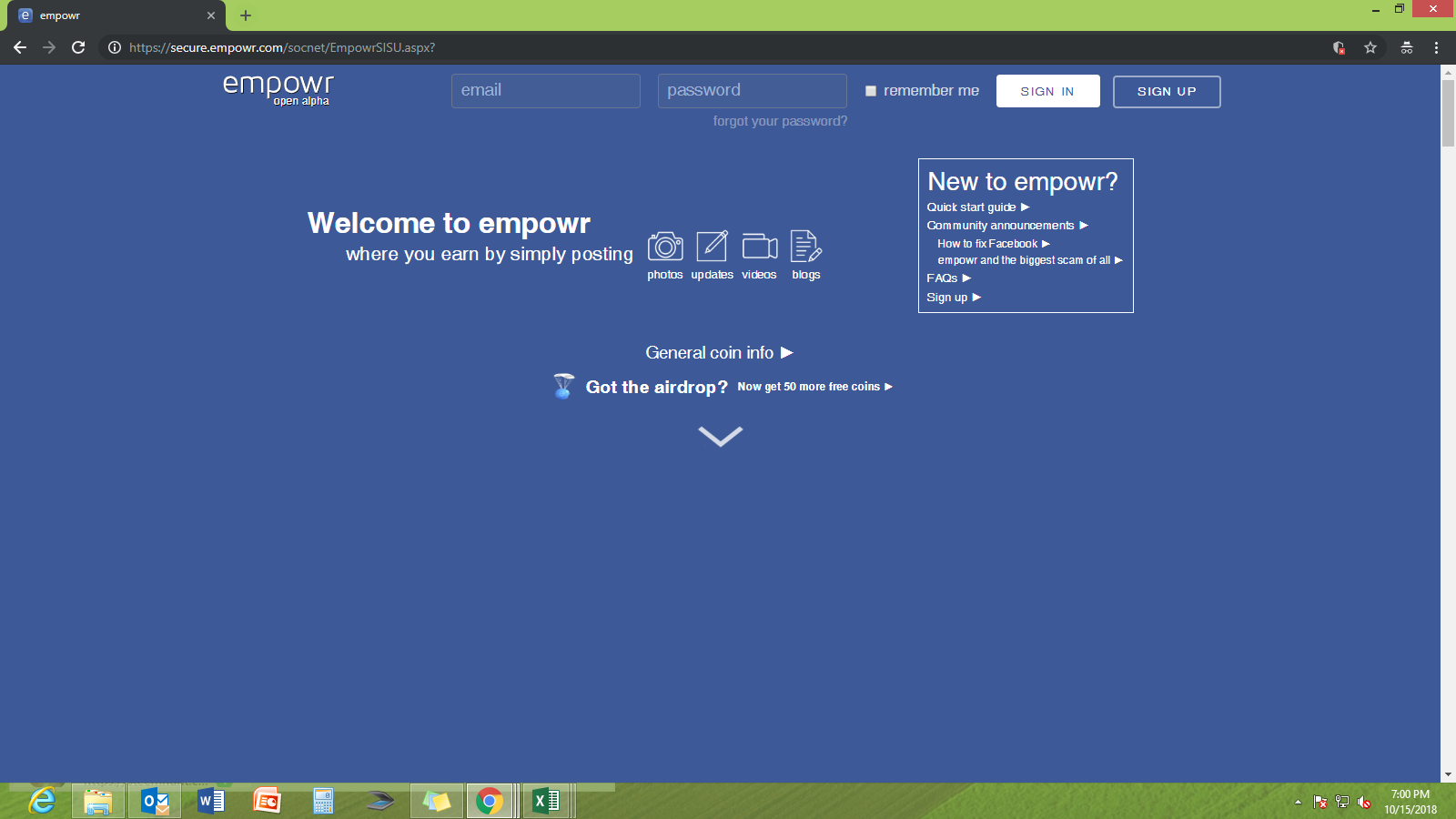
Task: Open the Community announcements link
Action: point(1007,226)
